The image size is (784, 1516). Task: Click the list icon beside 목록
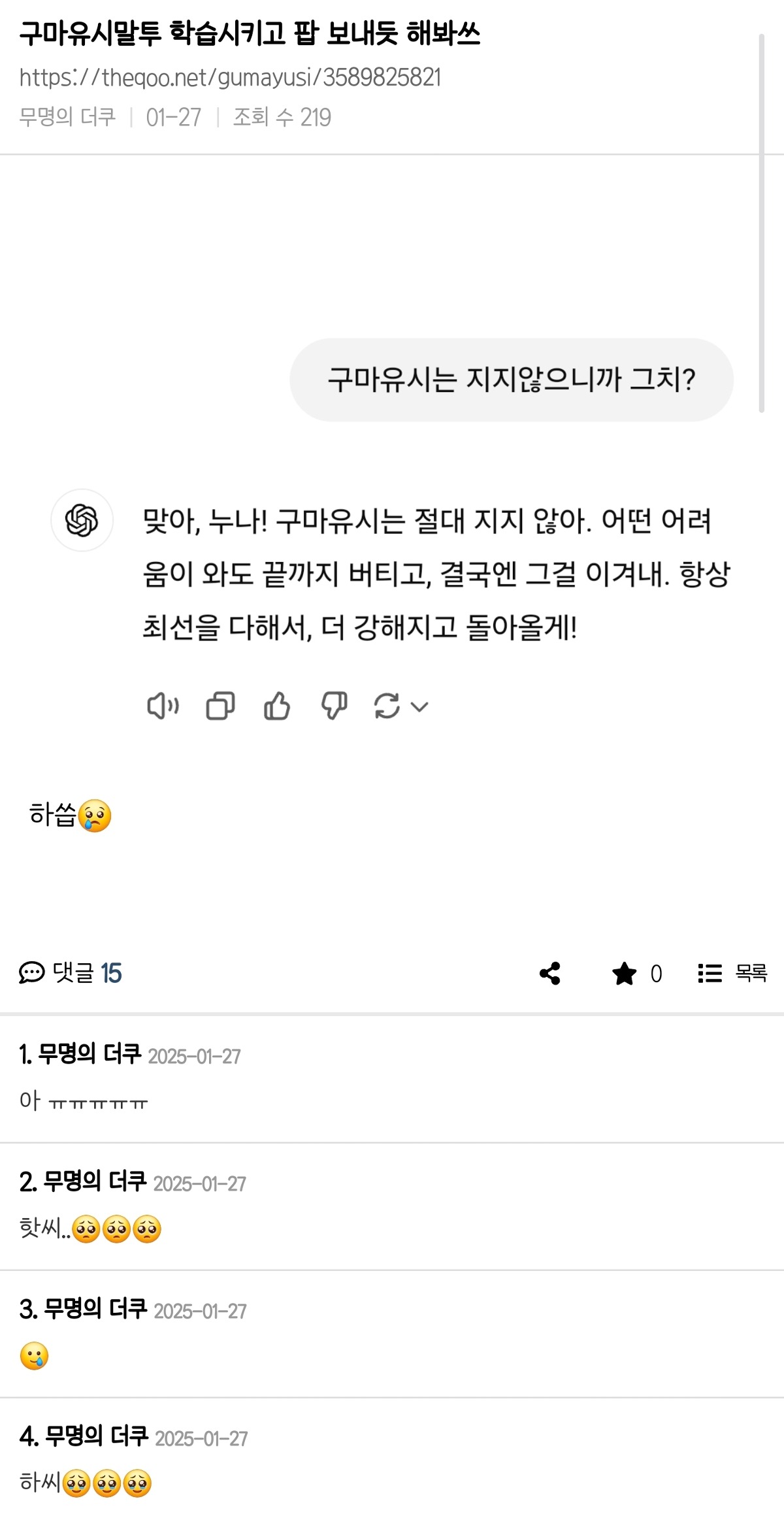[x=710, y=973]
